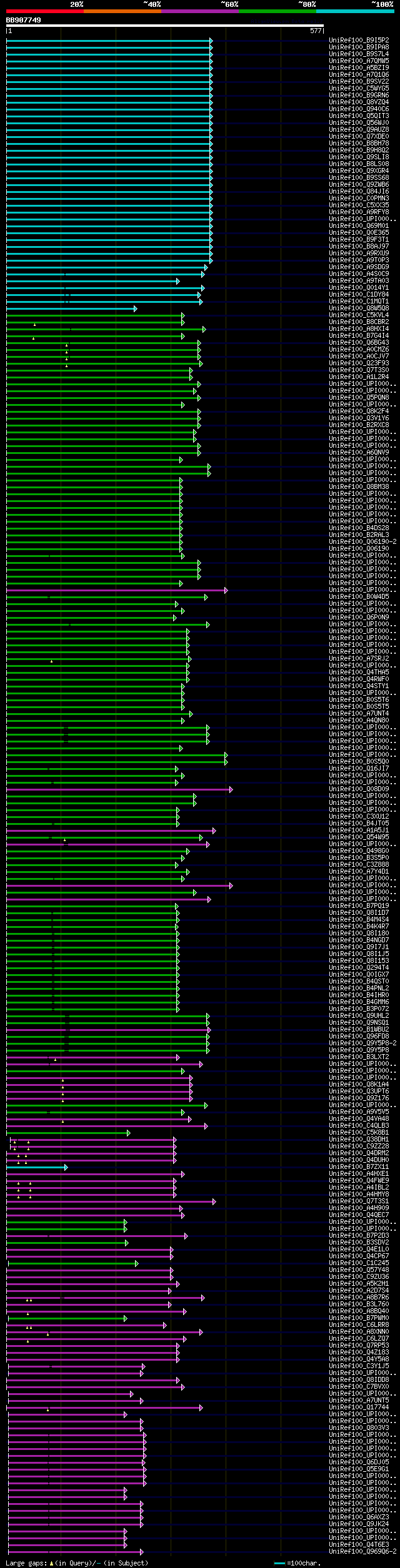Select the UniRef100_A9SDG9 label
The image size is (400, 1568).
(359, 267)
